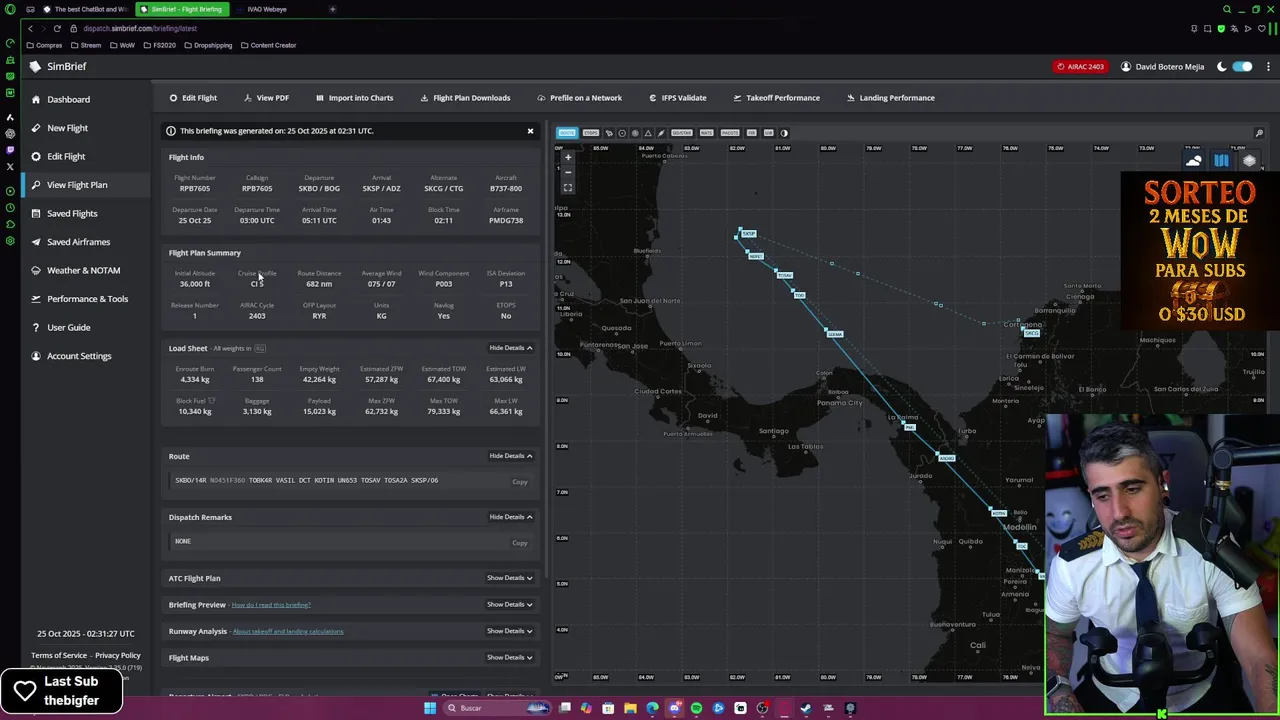Viewport: 1280px width, 720px height.
Task: Toggle SIG/STAR map layer
Action: 682,133
